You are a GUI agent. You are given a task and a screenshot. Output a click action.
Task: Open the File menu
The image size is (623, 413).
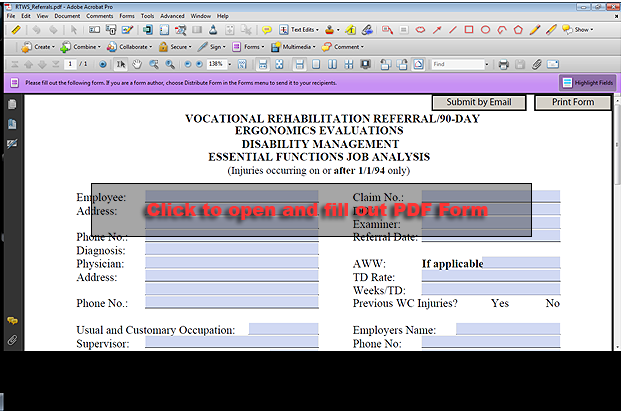point(11,16)
